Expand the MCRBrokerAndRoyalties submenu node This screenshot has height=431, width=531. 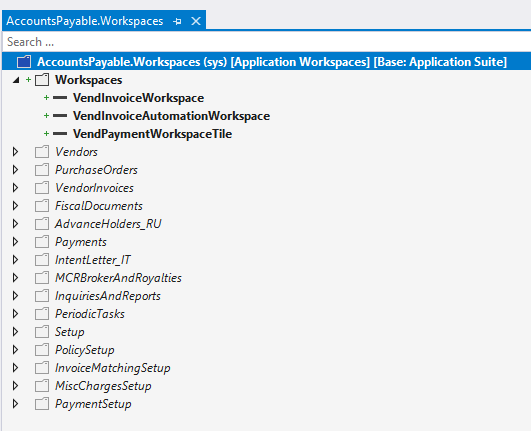(15, 278)
